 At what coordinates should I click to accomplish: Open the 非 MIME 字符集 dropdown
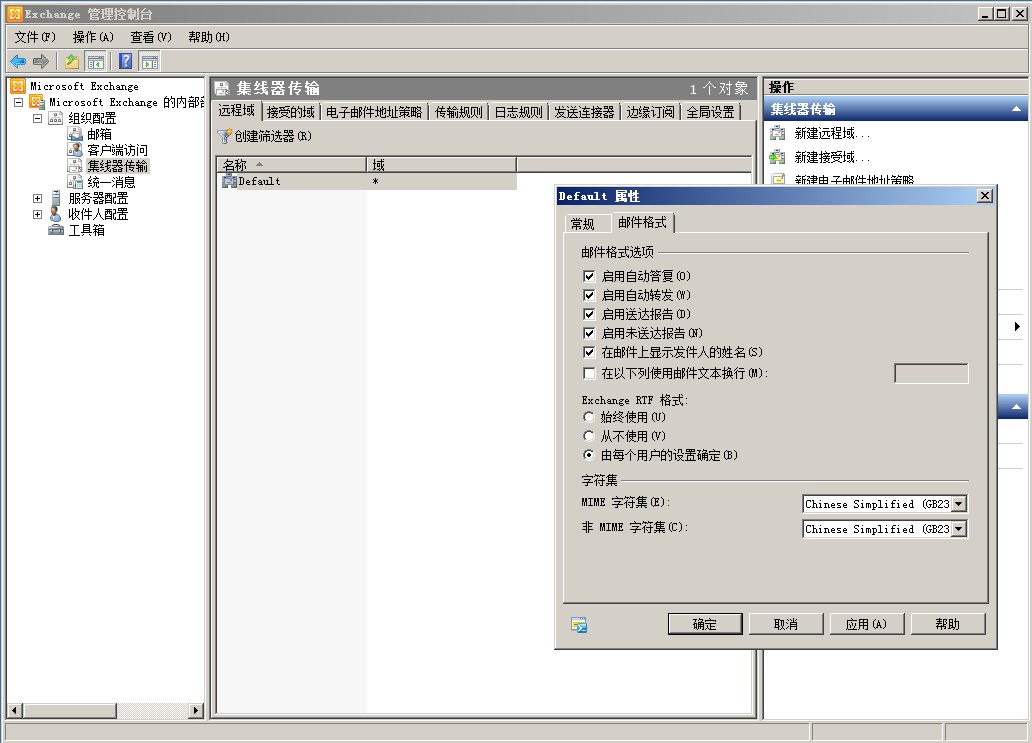point(959,529)
